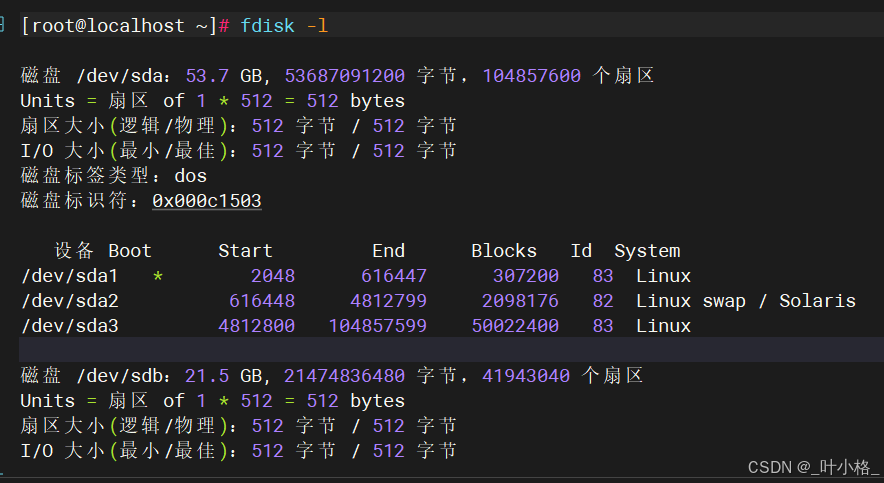Click blocks value 50022400
884x483 pixels.
point(515,326)
